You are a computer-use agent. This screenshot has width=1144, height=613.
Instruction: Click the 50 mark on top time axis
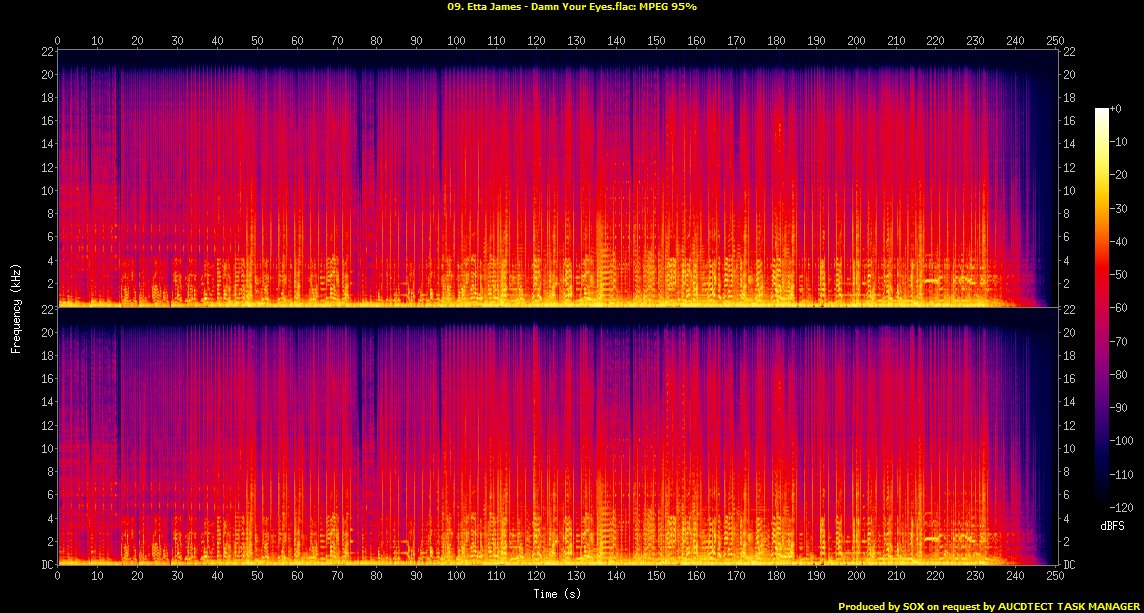(257, 41)
